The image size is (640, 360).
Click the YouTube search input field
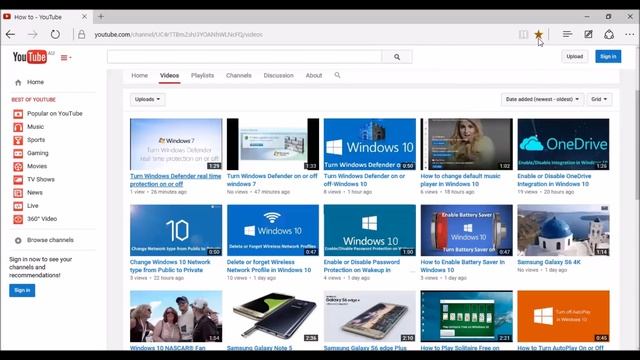pos(244,57)
